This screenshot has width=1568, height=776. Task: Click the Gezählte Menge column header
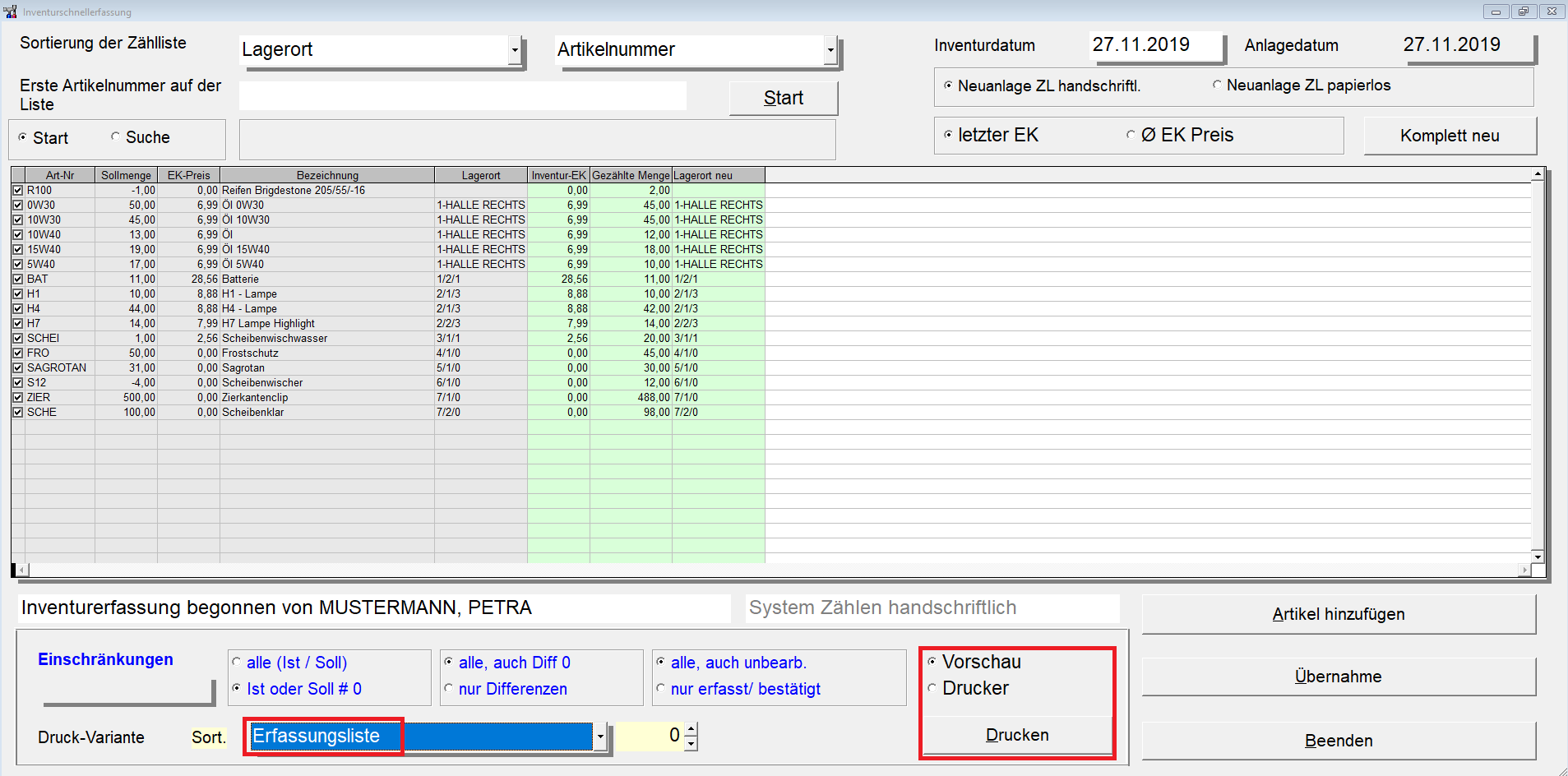(631, 175)
